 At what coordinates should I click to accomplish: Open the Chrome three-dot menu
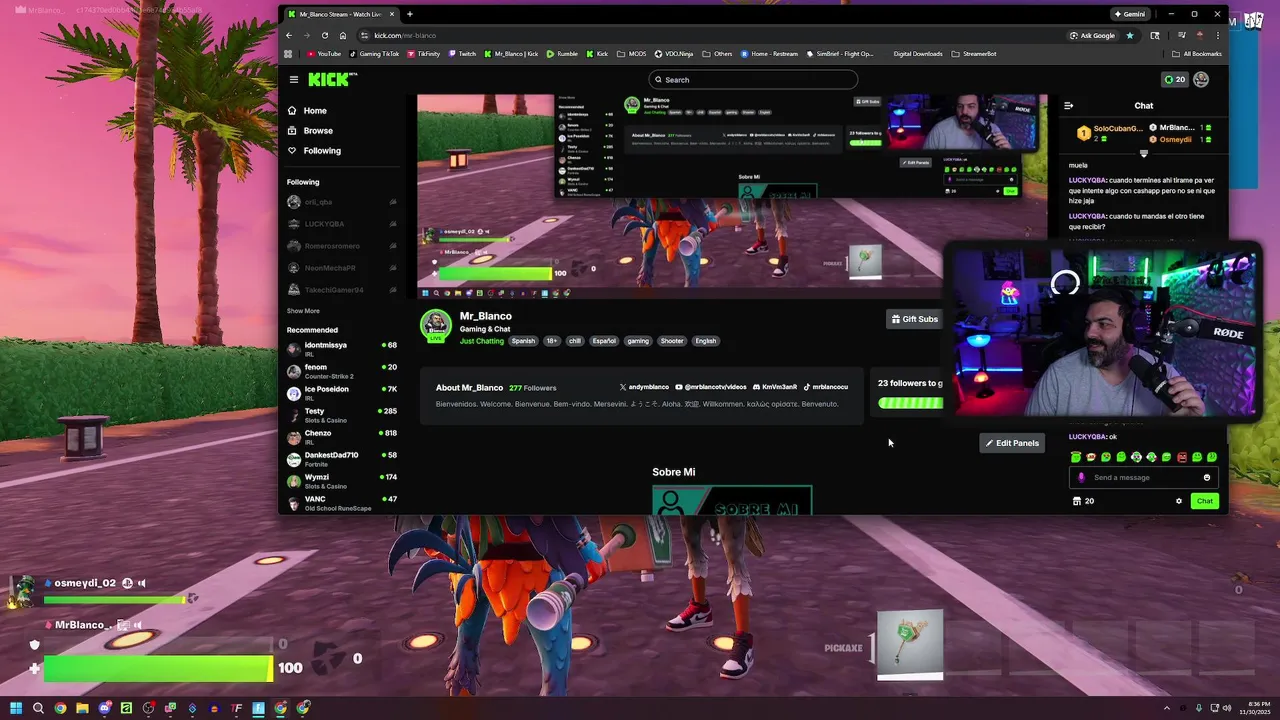point(1217,35)
